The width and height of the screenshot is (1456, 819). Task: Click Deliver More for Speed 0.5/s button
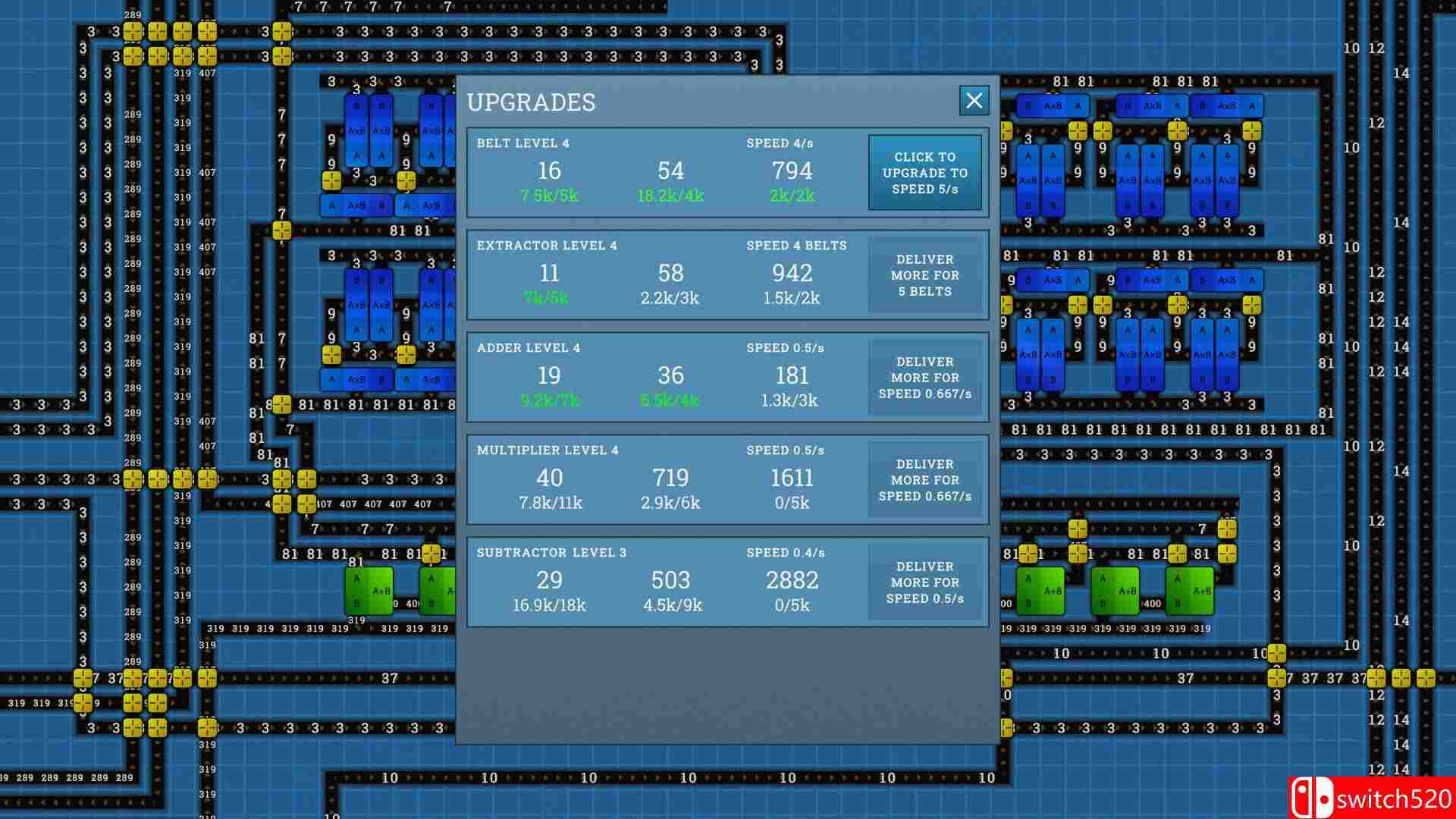click(x=924, y=582)
